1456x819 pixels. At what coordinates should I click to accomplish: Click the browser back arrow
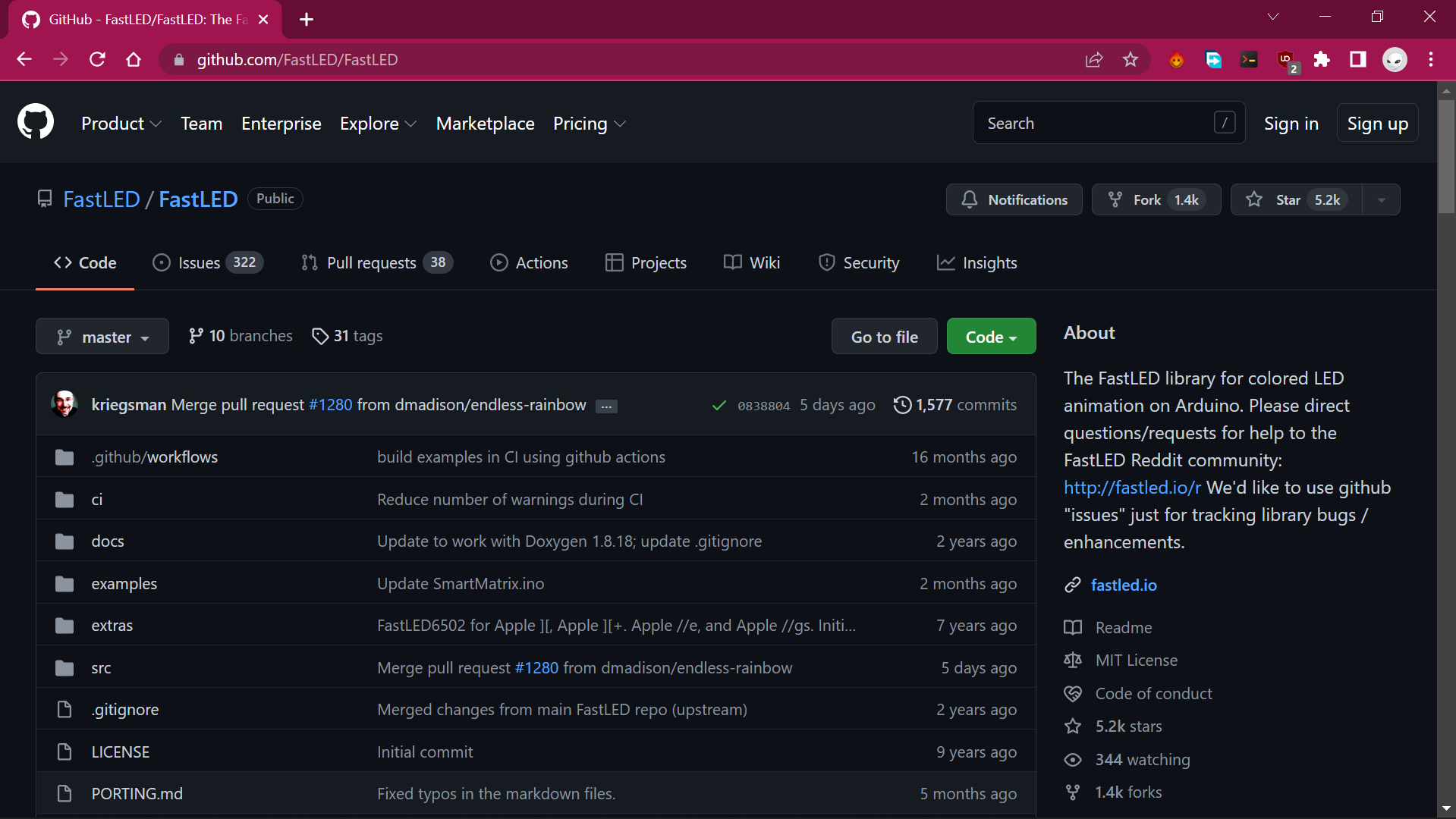point(24,59)
